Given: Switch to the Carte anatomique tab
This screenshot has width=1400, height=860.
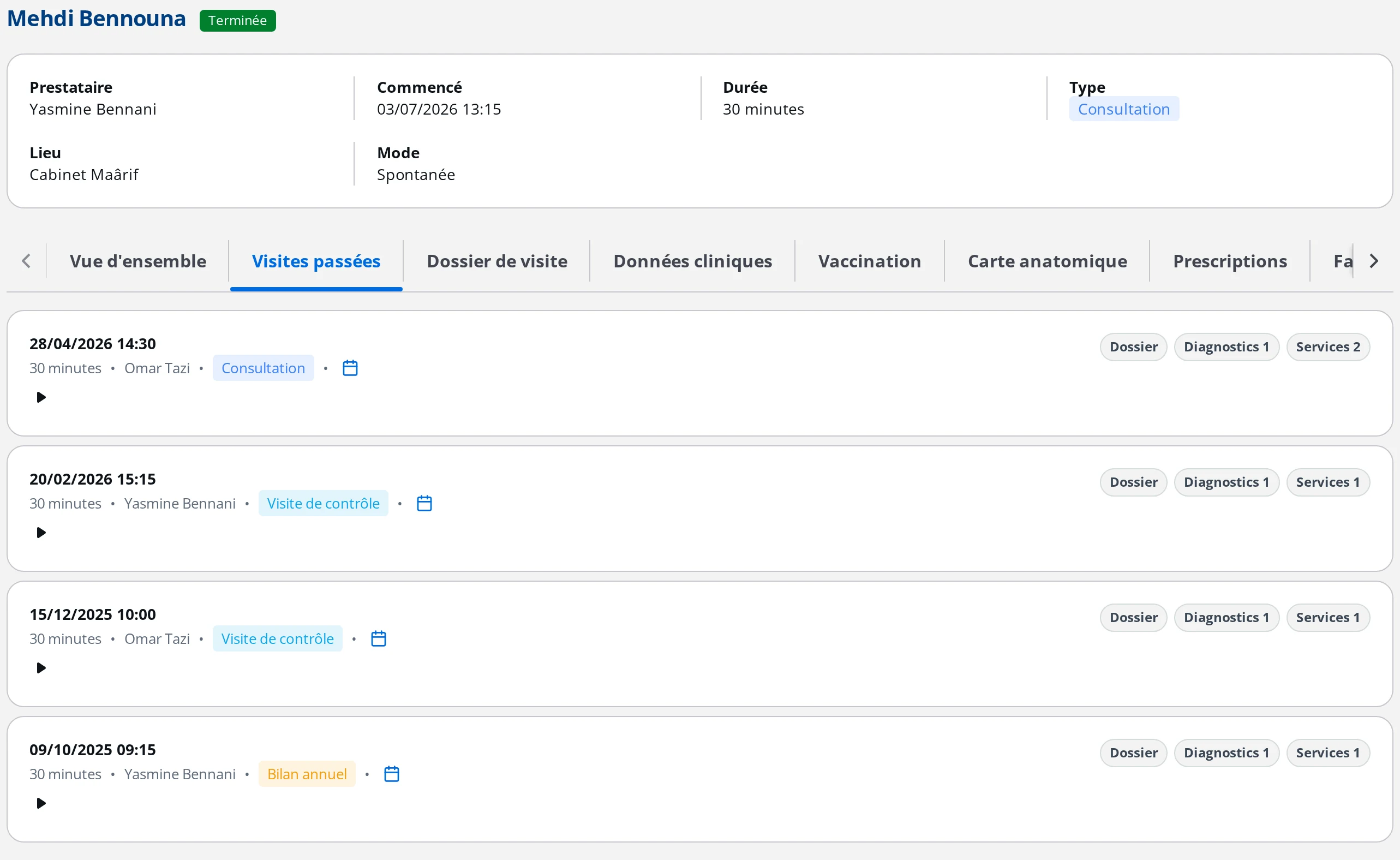Looking at the screenshot, I should 1048,261.
